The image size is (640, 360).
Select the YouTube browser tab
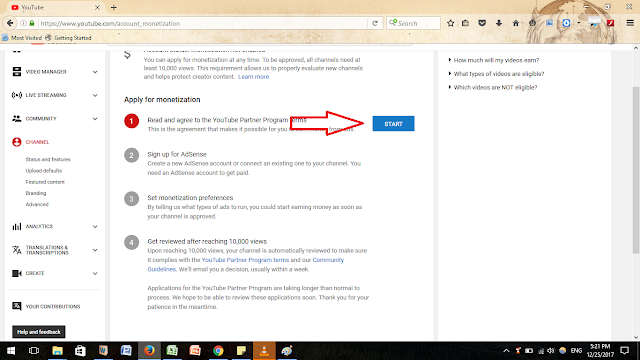[55, 7]
